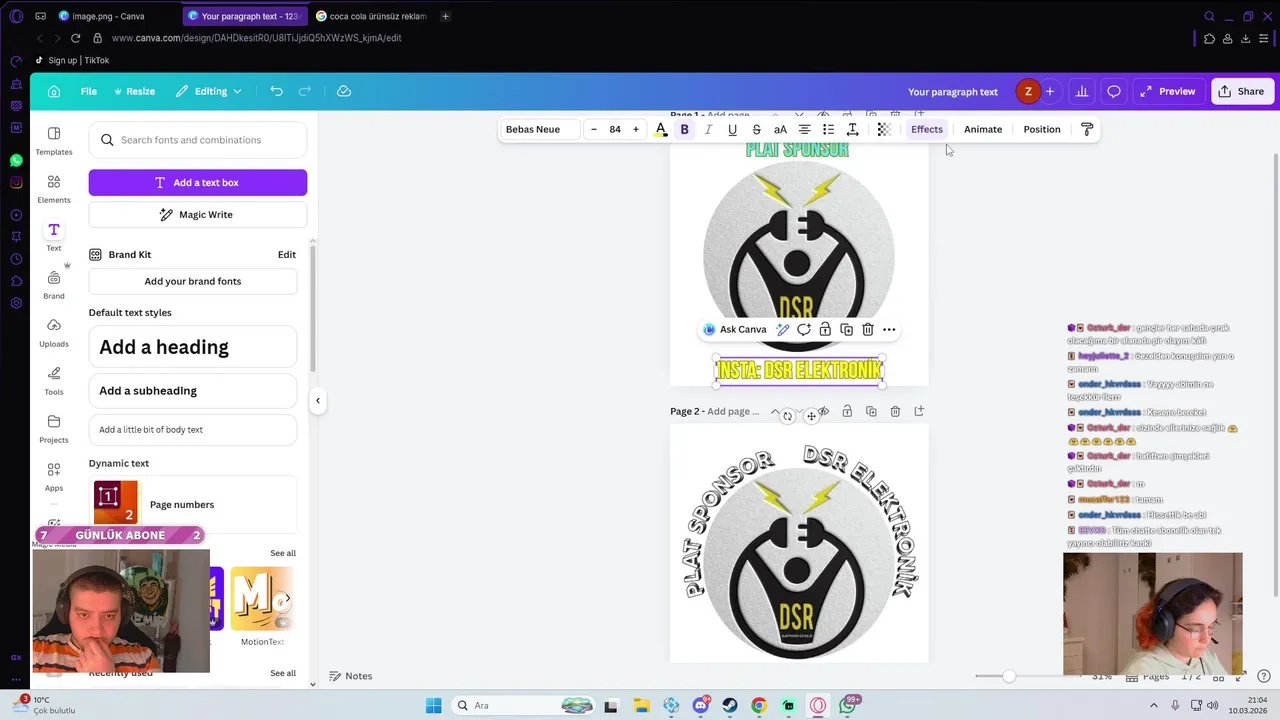Lock Page 2
This screenshot has height=720, width=1280.
coord(847,411)
